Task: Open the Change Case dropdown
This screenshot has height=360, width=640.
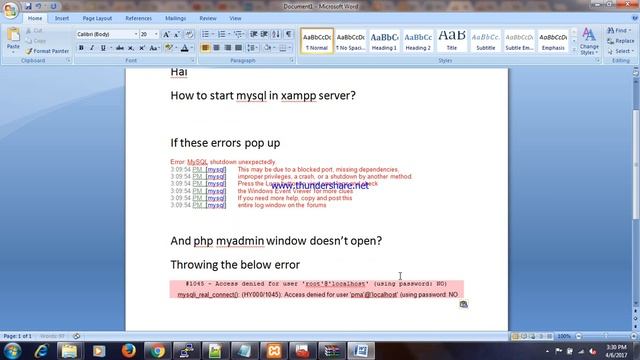Action: tap(154, 48)
